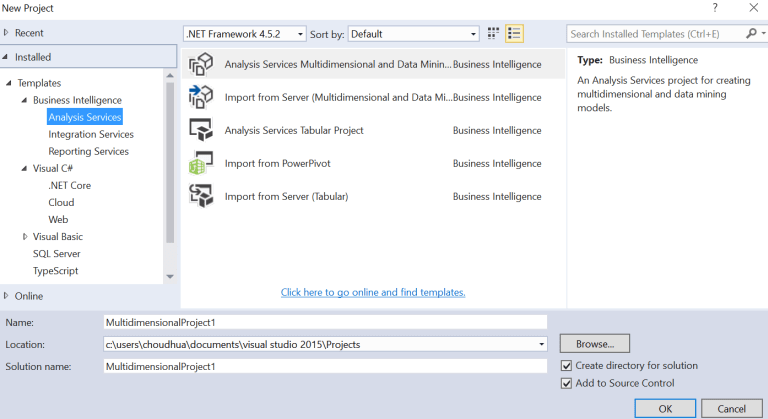Open the Sort by dropdown

click(413, 34)
